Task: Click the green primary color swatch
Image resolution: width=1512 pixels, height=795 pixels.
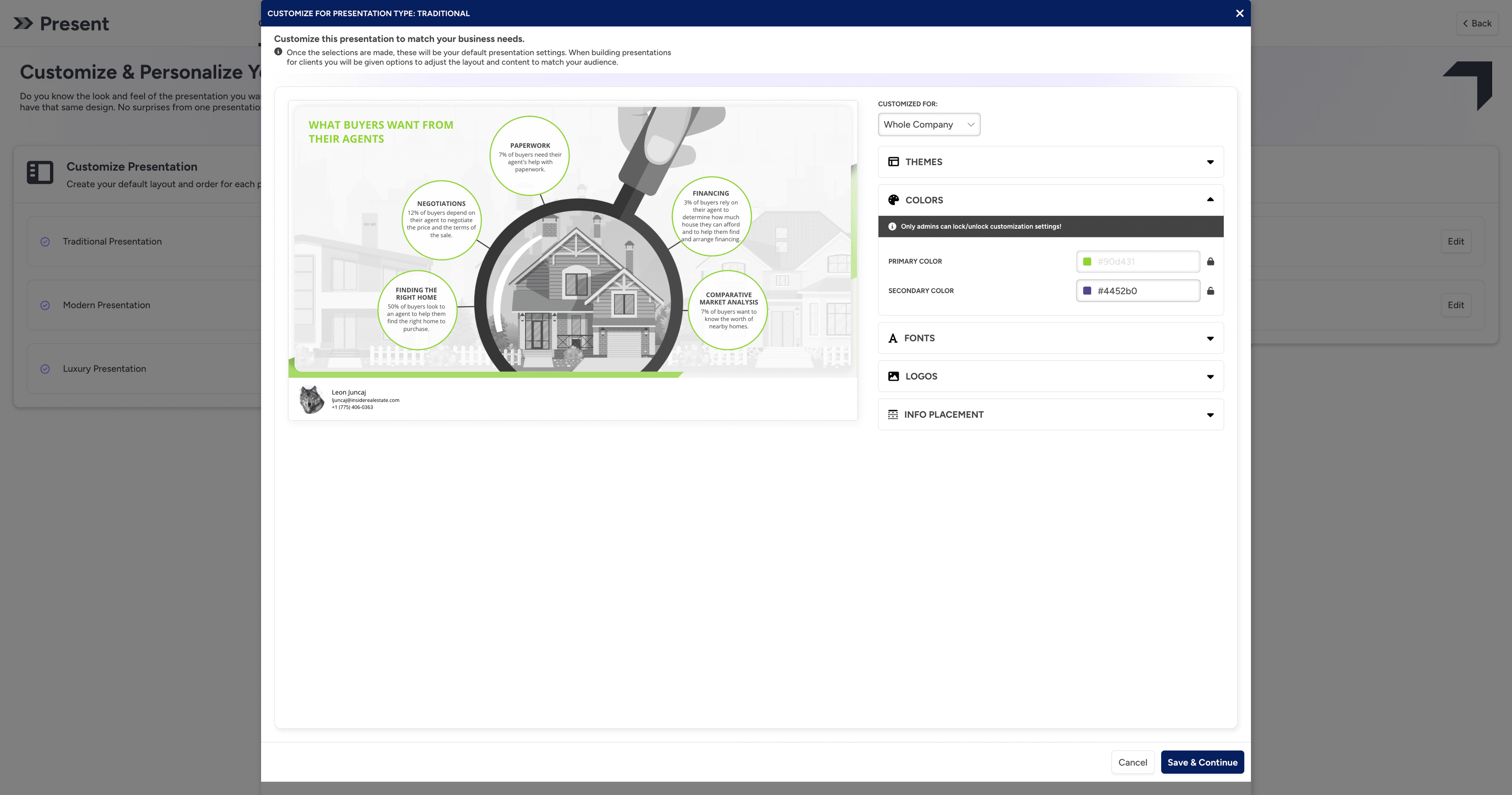Action: (1087, 261)
